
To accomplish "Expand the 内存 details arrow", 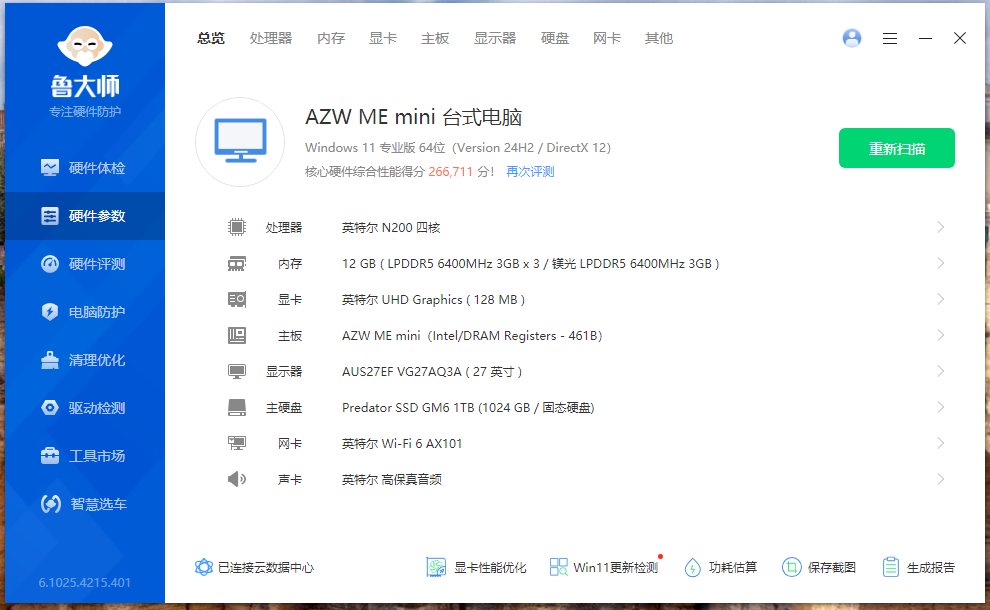I will pyautogui.click(x=940, y=263).
